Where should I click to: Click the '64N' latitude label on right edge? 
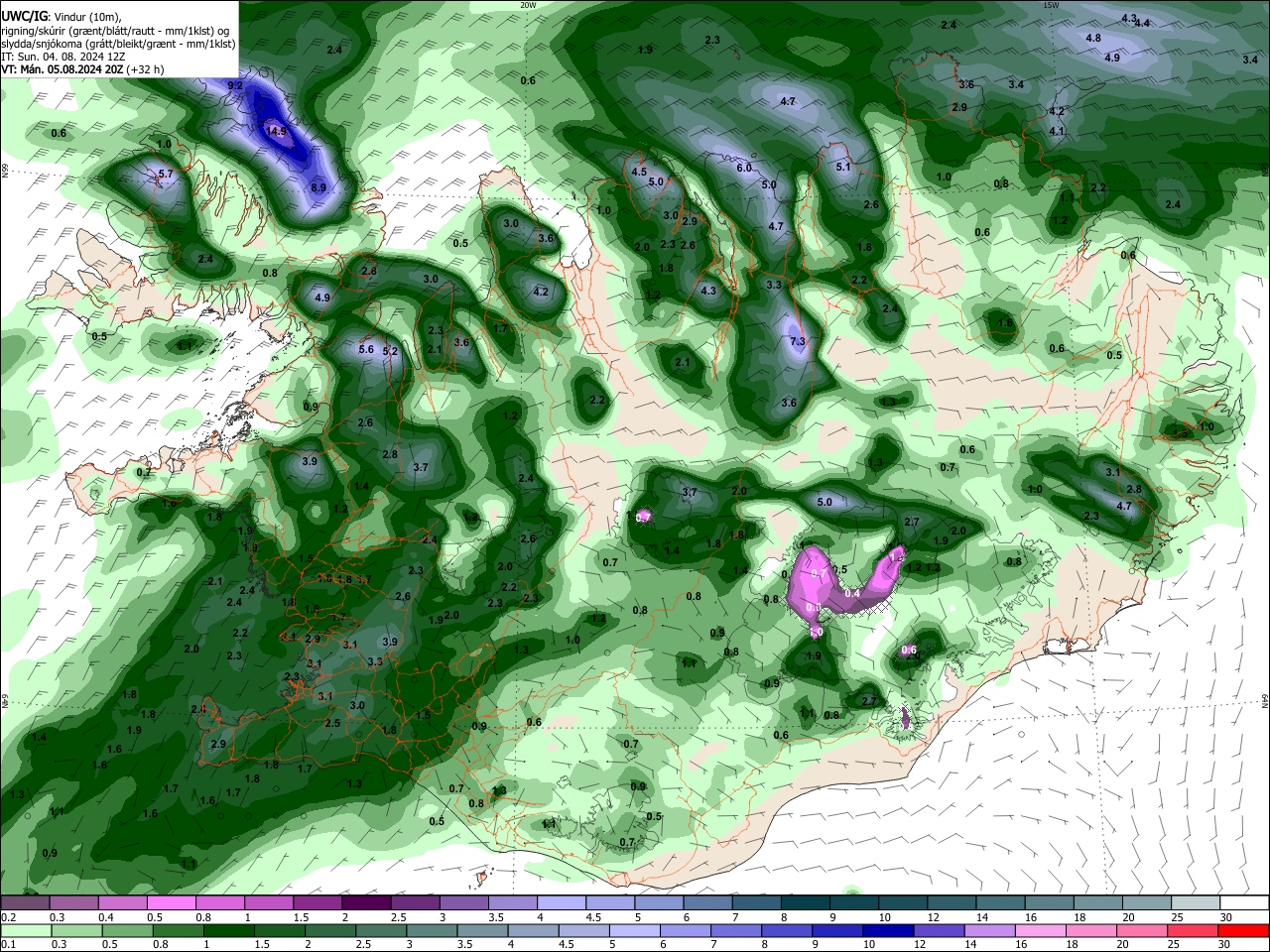pyautogui.click(x=1265, y=700)
